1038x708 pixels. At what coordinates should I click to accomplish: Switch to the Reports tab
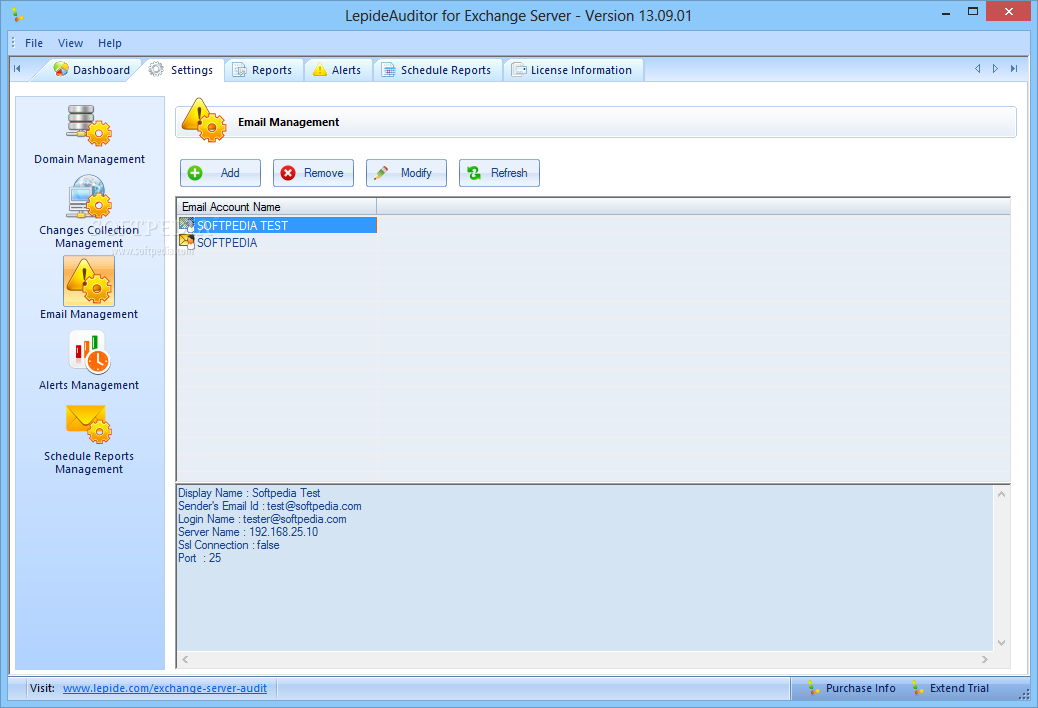click(263, 70)
